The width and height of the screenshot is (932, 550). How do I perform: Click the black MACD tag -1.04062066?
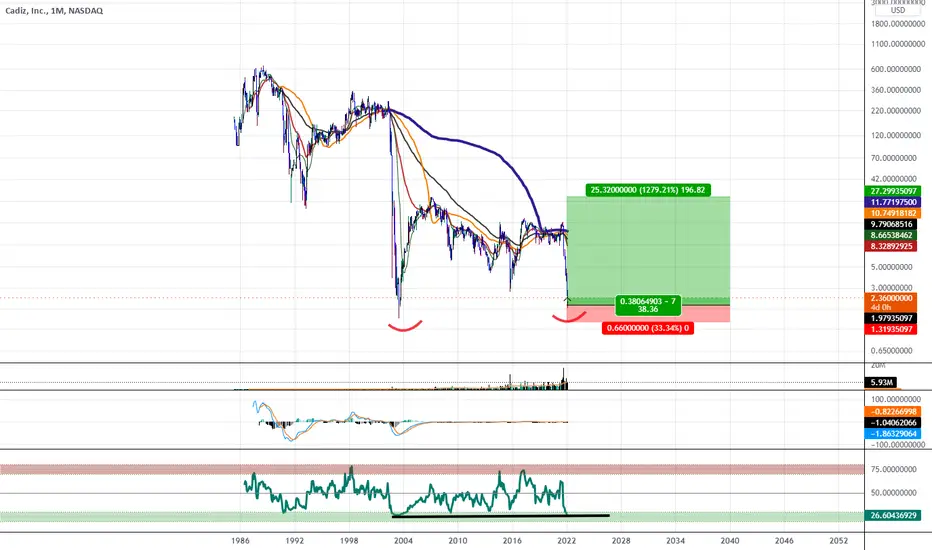[895, 423]
